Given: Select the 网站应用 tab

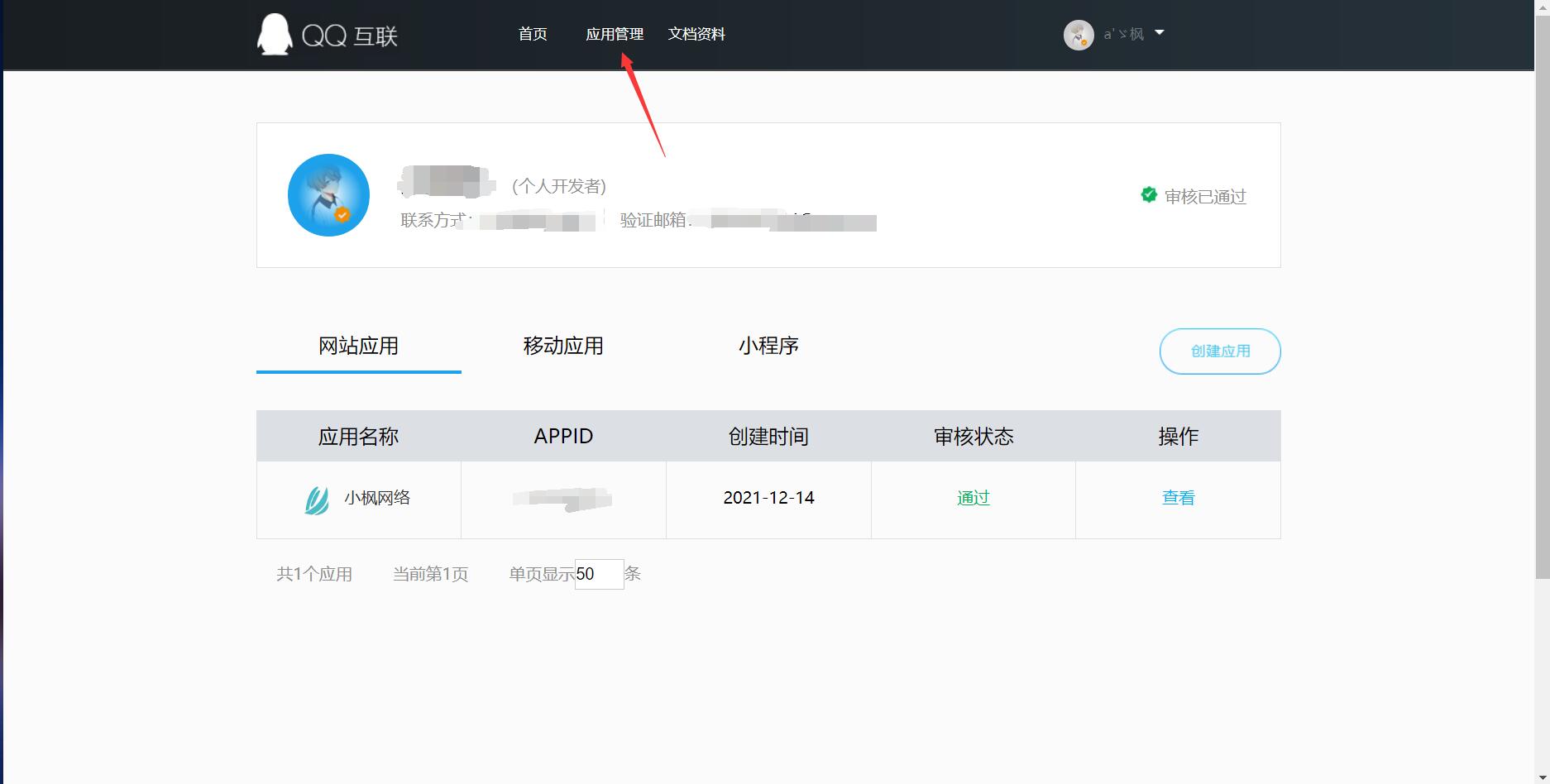Looking at the screenshot, I should [x=357, y=347].
